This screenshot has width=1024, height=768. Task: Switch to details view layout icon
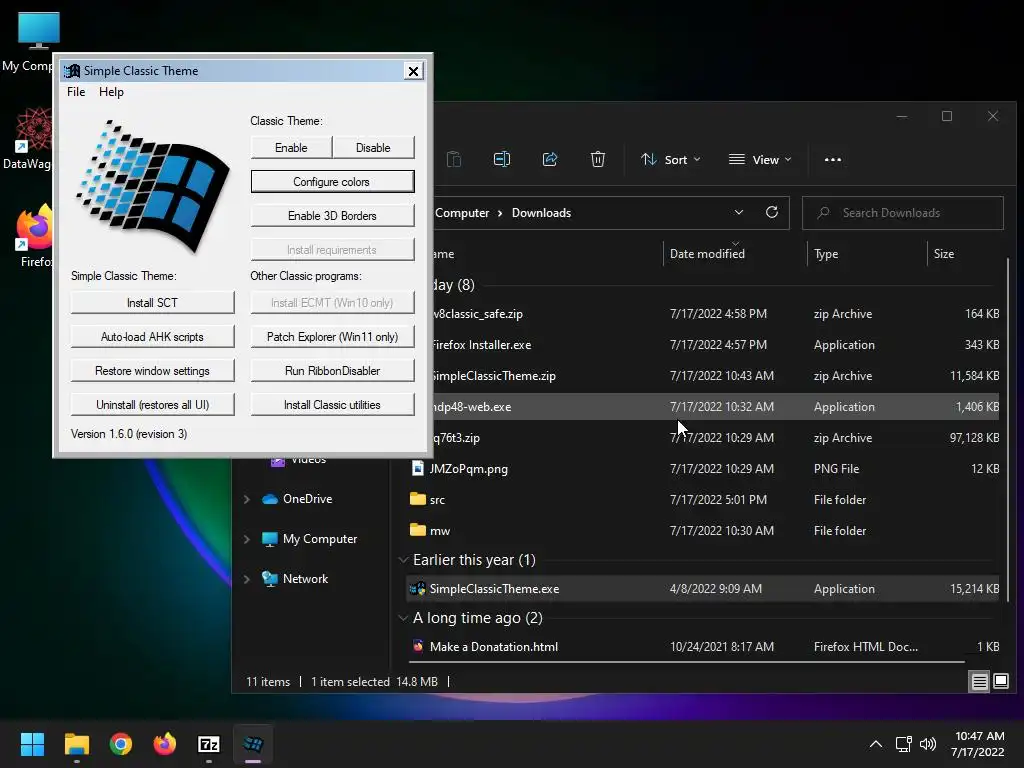click(980, 682)
